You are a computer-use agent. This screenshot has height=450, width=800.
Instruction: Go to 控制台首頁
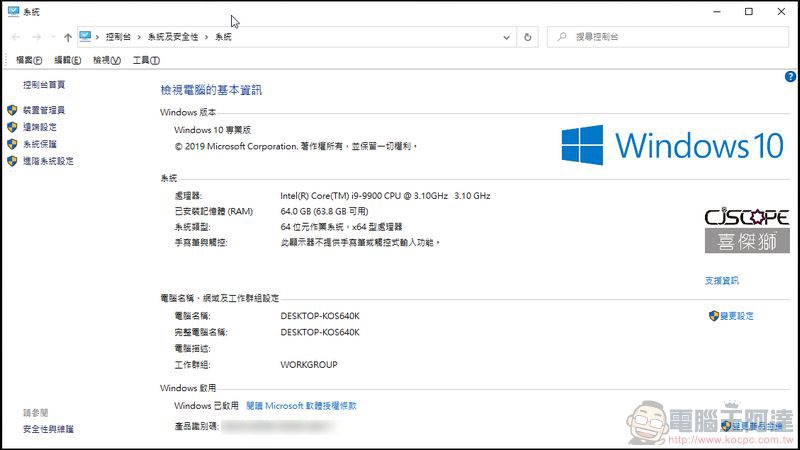[44, 85]
